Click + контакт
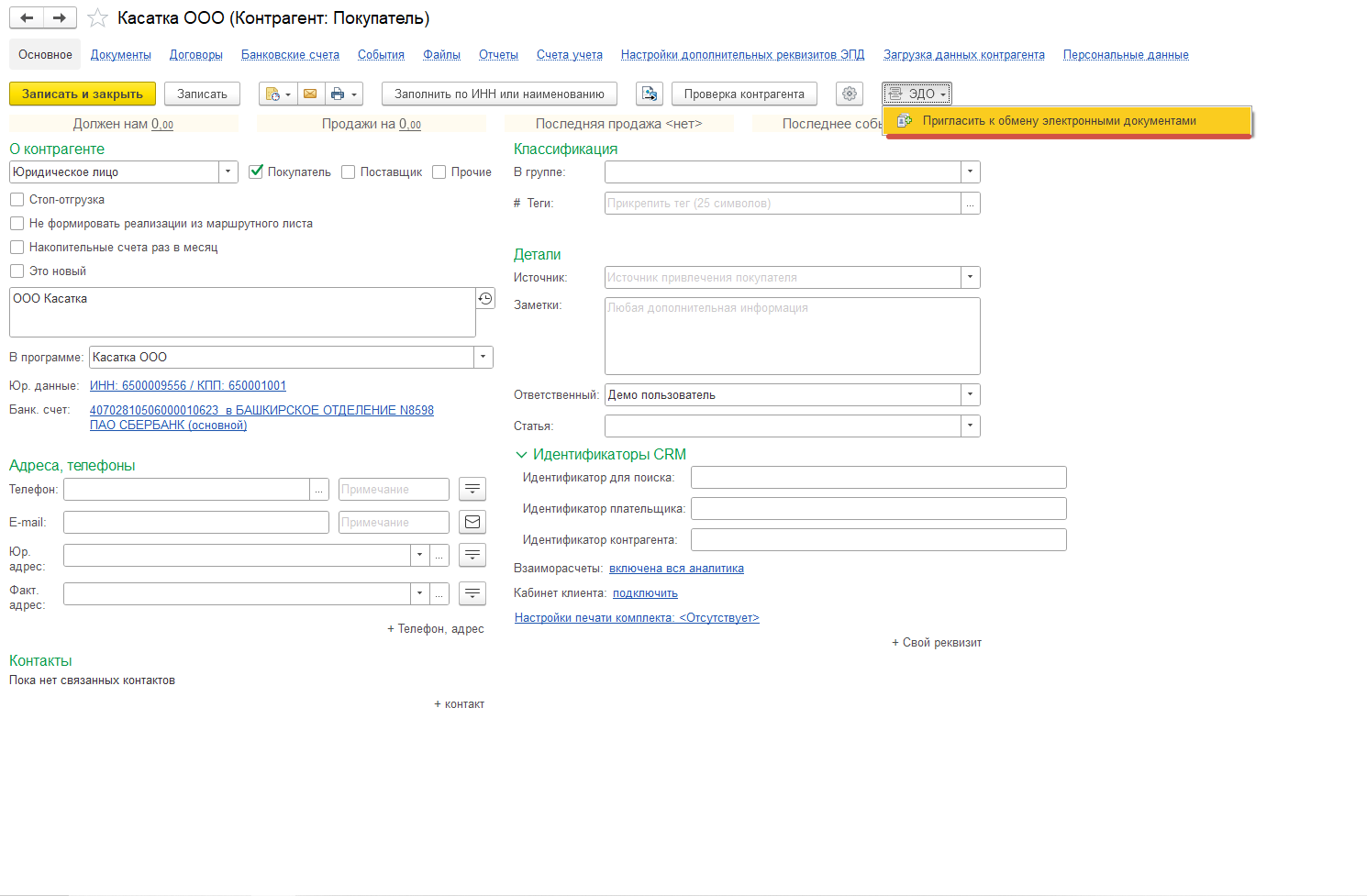The image size is (1367, 896). click(x=460, y=704)
